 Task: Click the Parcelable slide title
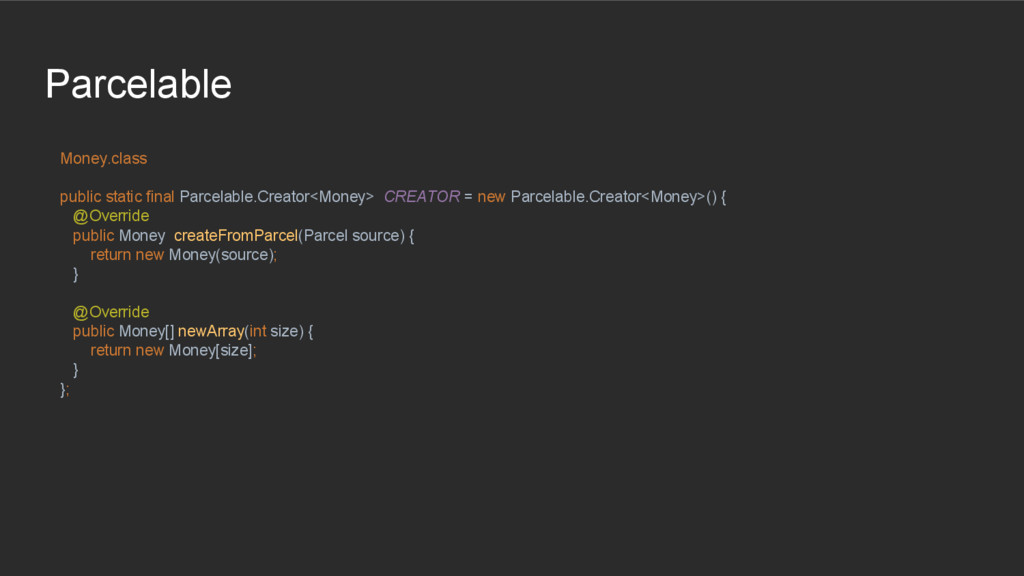138,84
